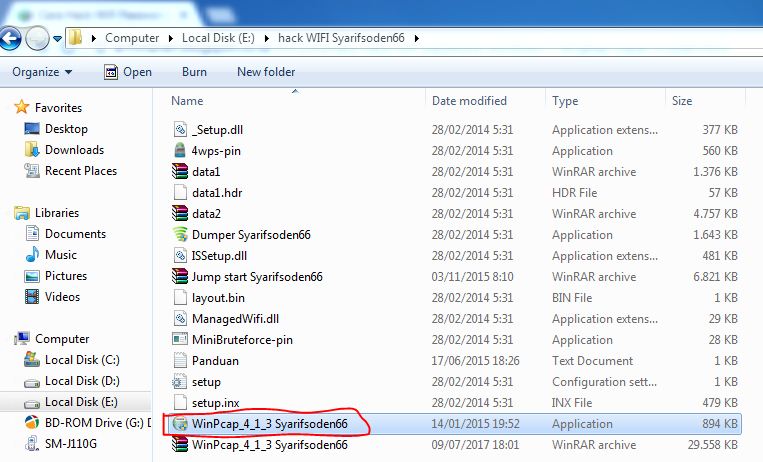
Task: Select the setup.inx file icon
Action: coord(180,402)
